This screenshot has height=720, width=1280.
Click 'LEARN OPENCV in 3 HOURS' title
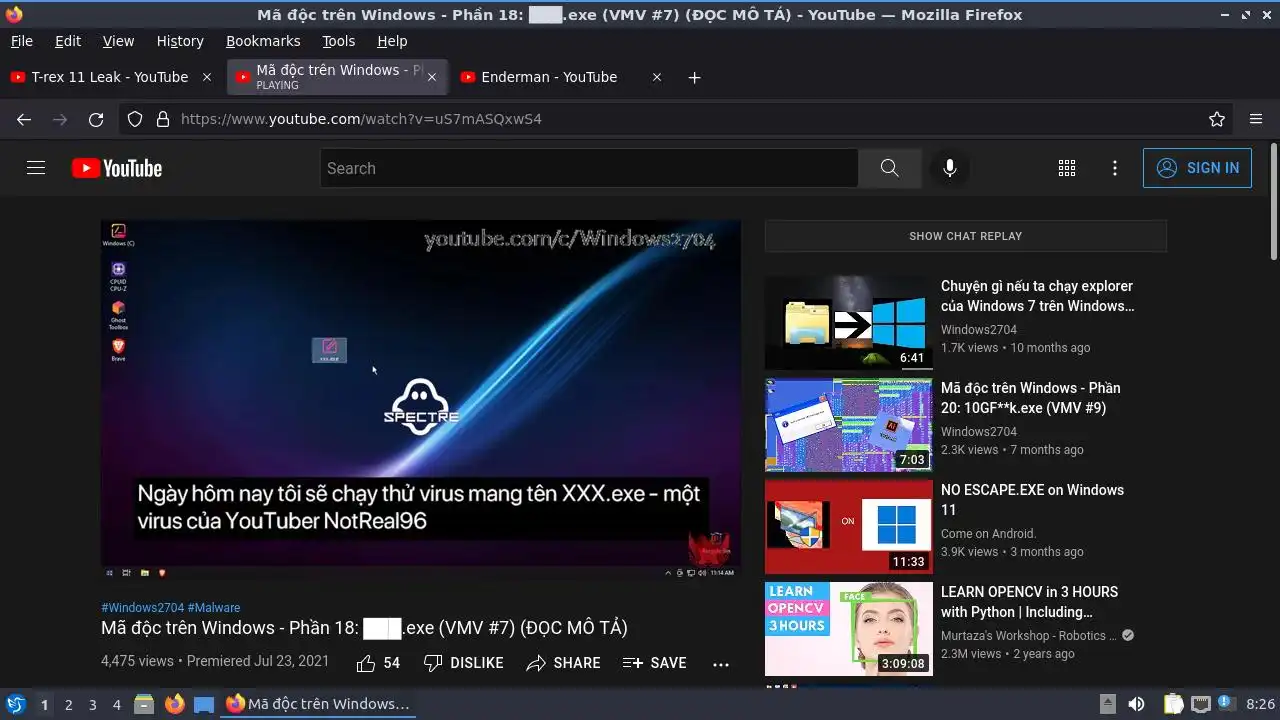1029,602
